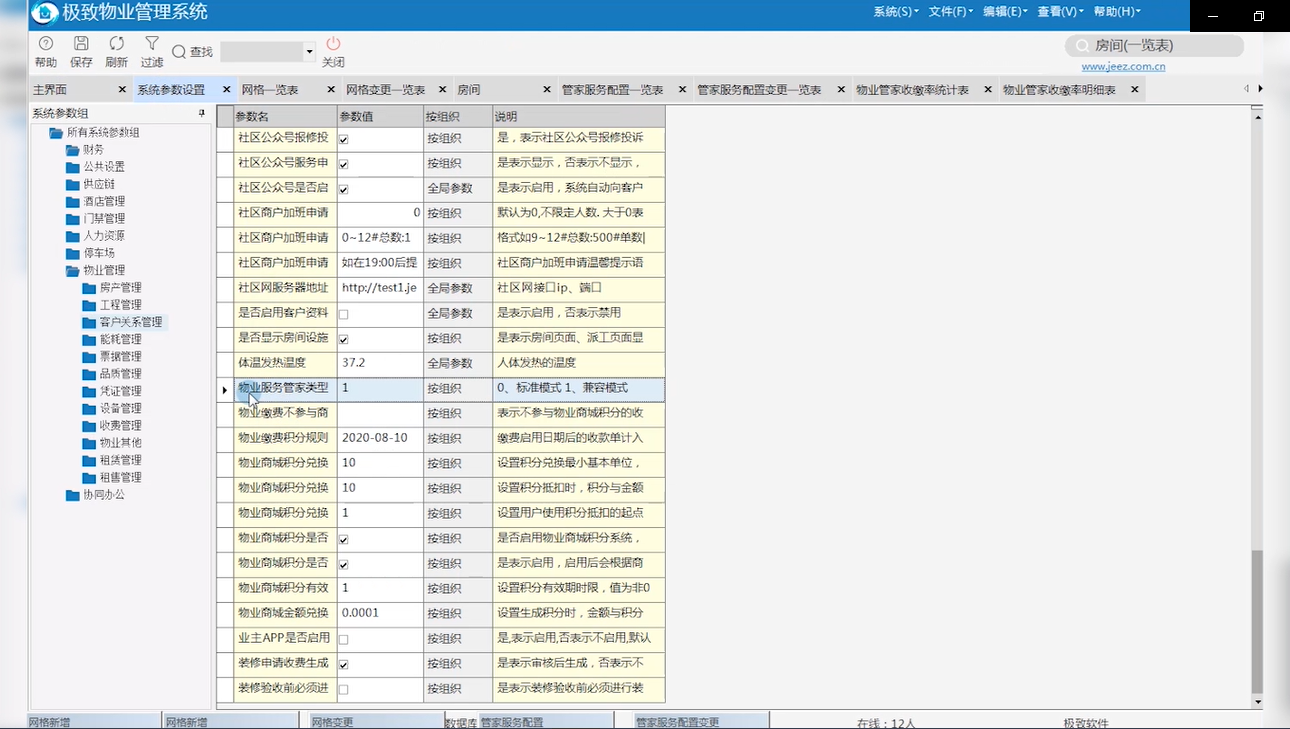This screenshot has height=729, width=1290.
Task: Click the 参数值 column header
Action: pyautogui.click(x=380, y=117)
